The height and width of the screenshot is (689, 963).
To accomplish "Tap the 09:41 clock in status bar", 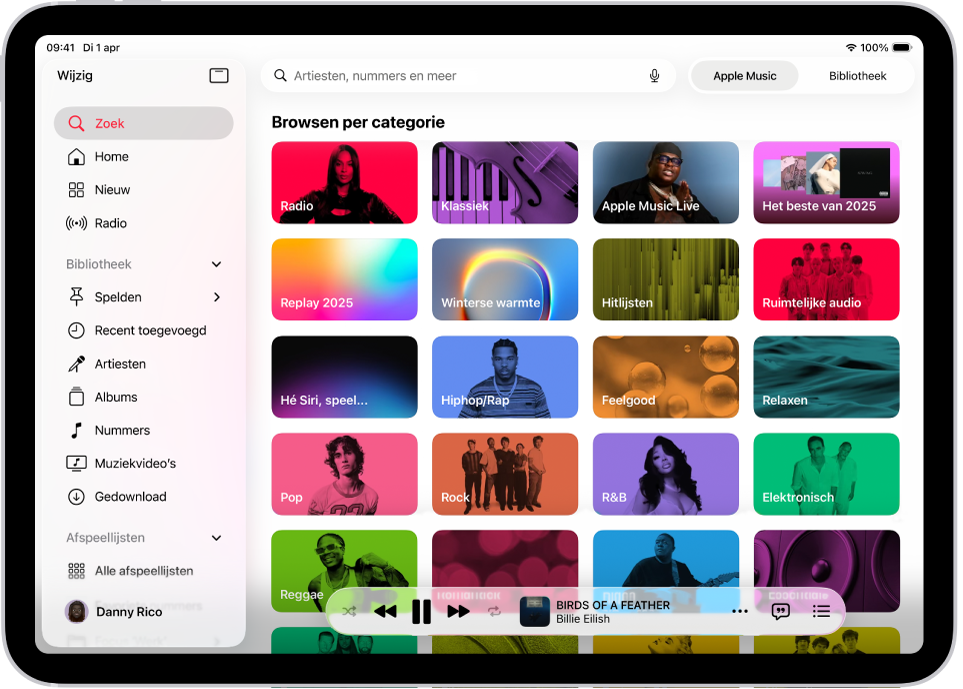I will [x=60, y=47].
